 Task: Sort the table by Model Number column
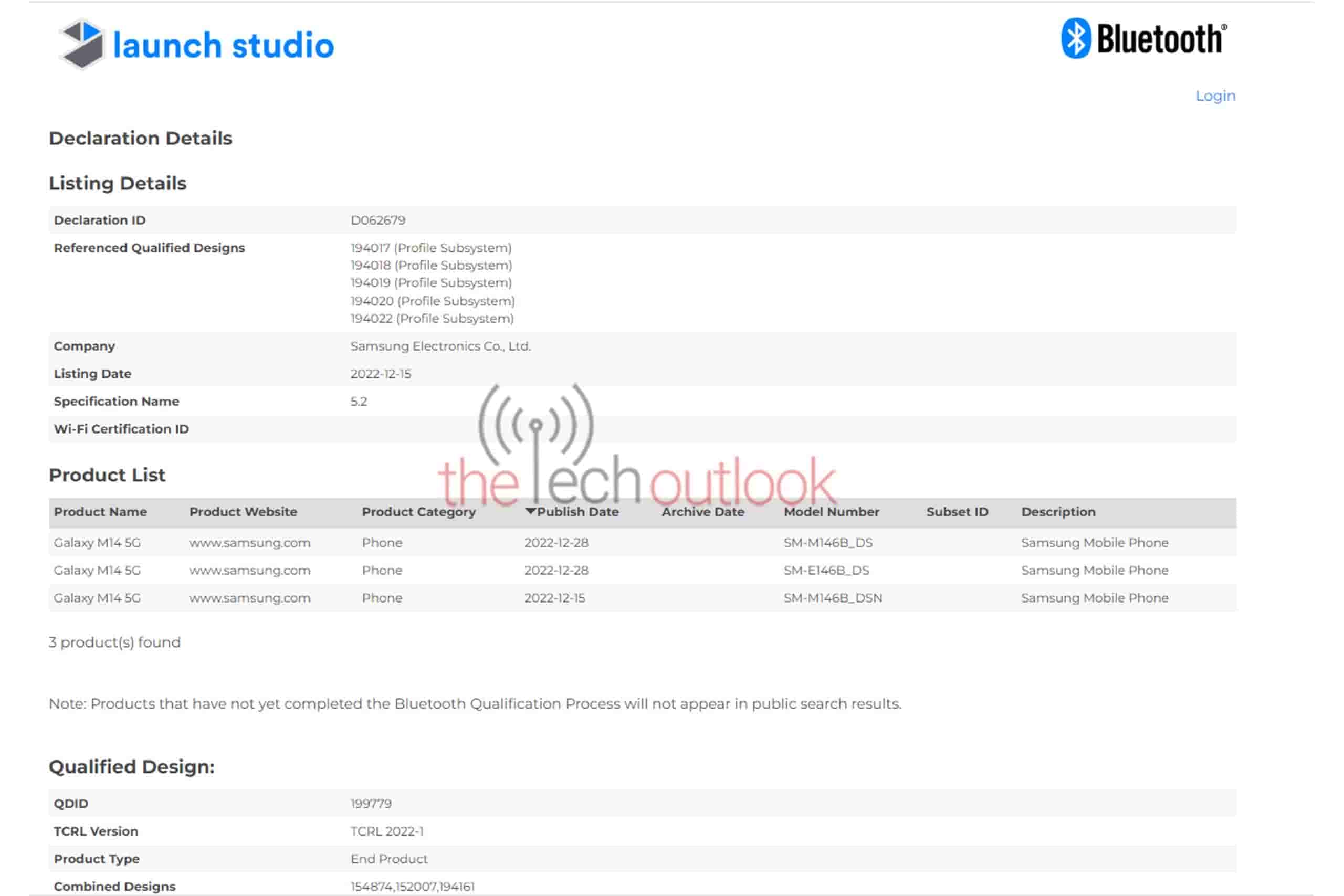(x=832, y=512)
